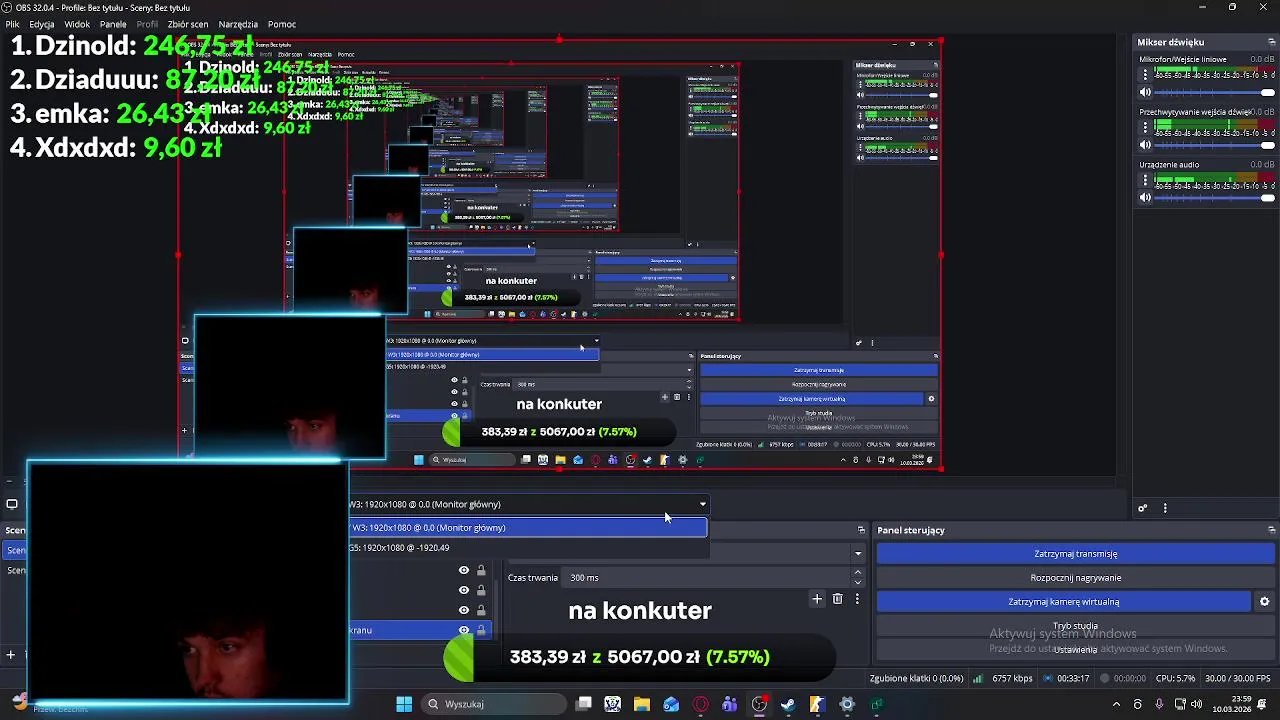Open Ustawienia button in control panel

(1076, 650)
